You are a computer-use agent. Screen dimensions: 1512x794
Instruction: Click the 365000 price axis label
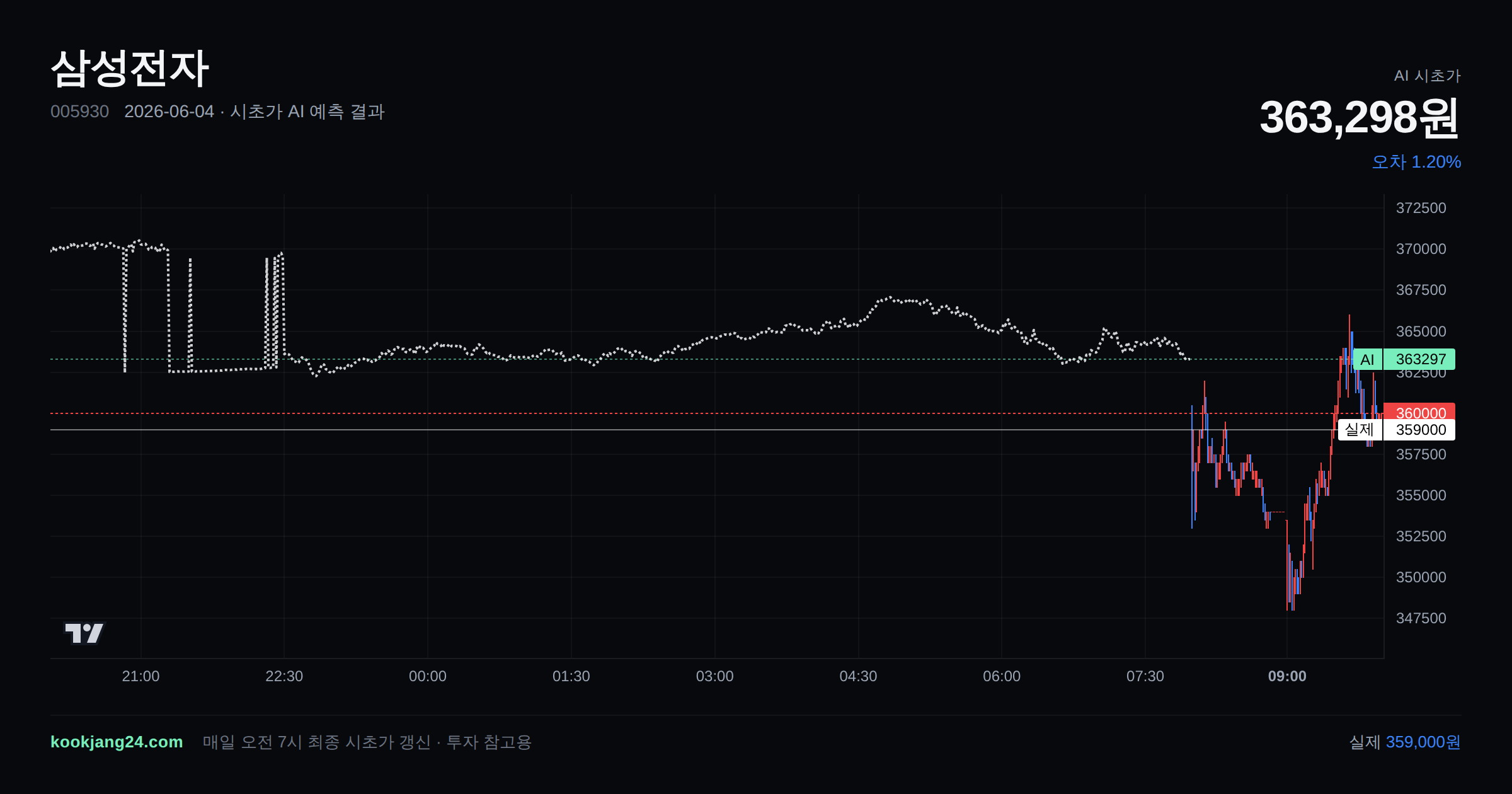point(1421,331)
